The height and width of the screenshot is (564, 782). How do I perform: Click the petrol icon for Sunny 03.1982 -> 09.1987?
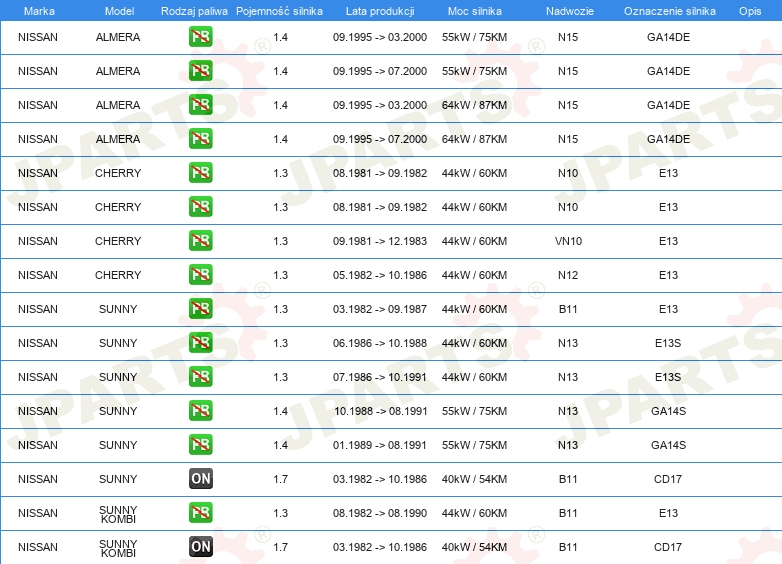(200, 308)
